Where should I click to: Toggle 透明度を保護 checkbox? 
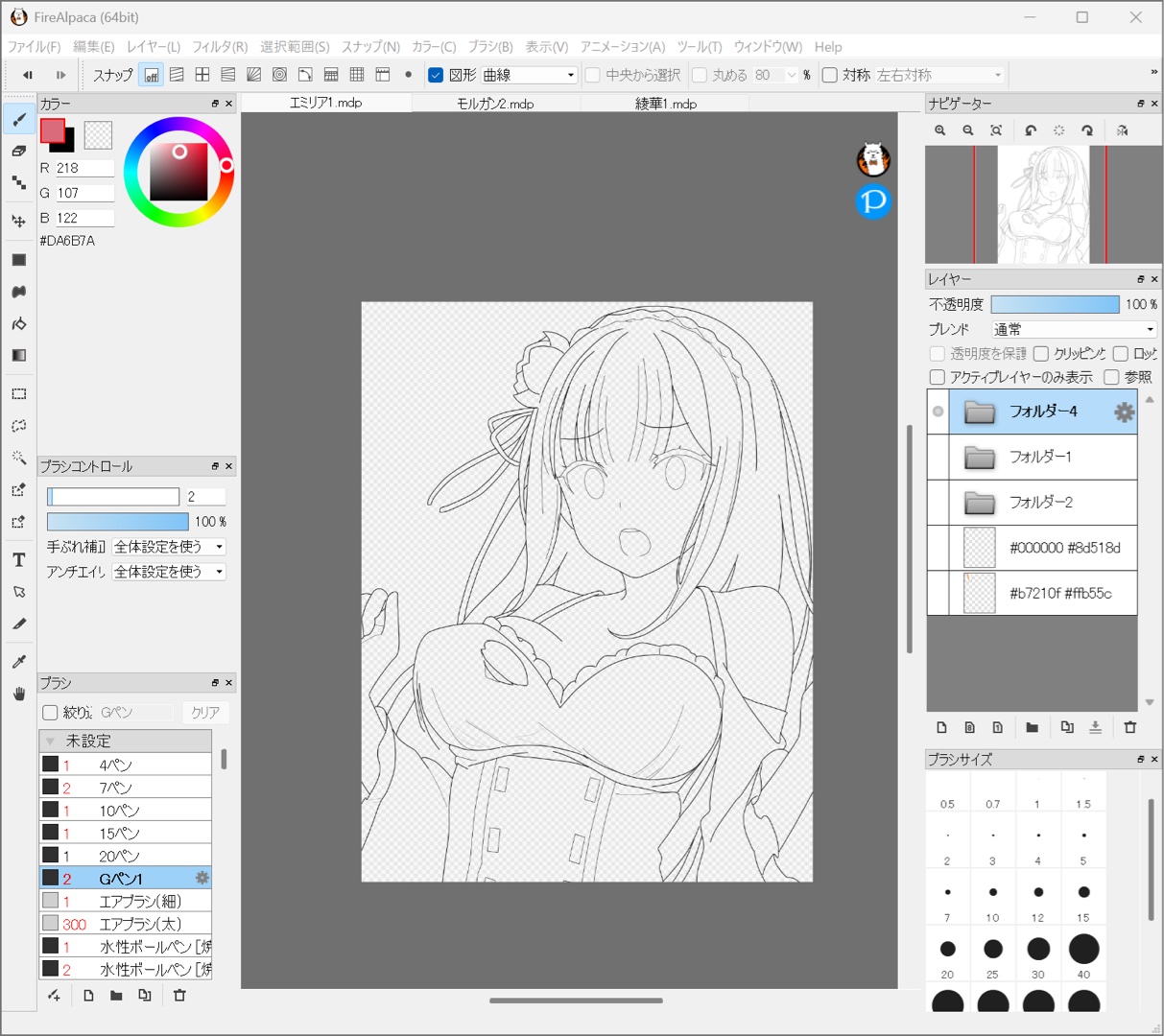pos(938,354)
